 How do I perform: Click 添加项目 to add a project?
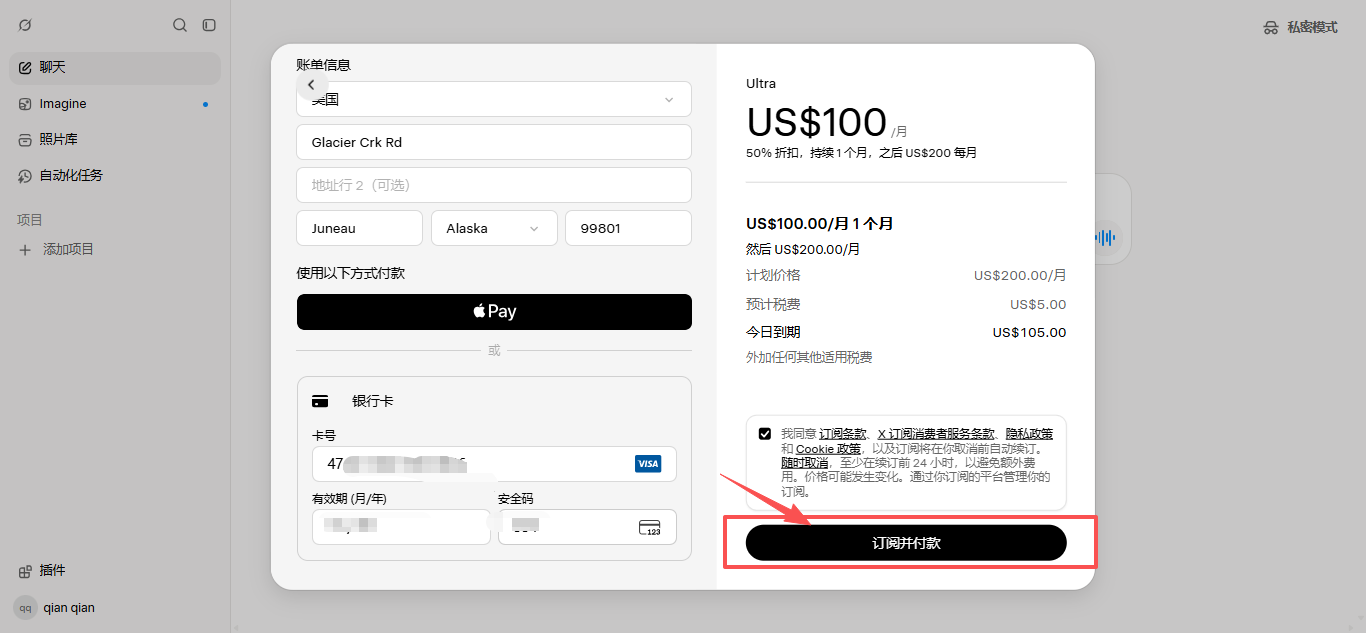pyautogui.click(x=68, y=249)
